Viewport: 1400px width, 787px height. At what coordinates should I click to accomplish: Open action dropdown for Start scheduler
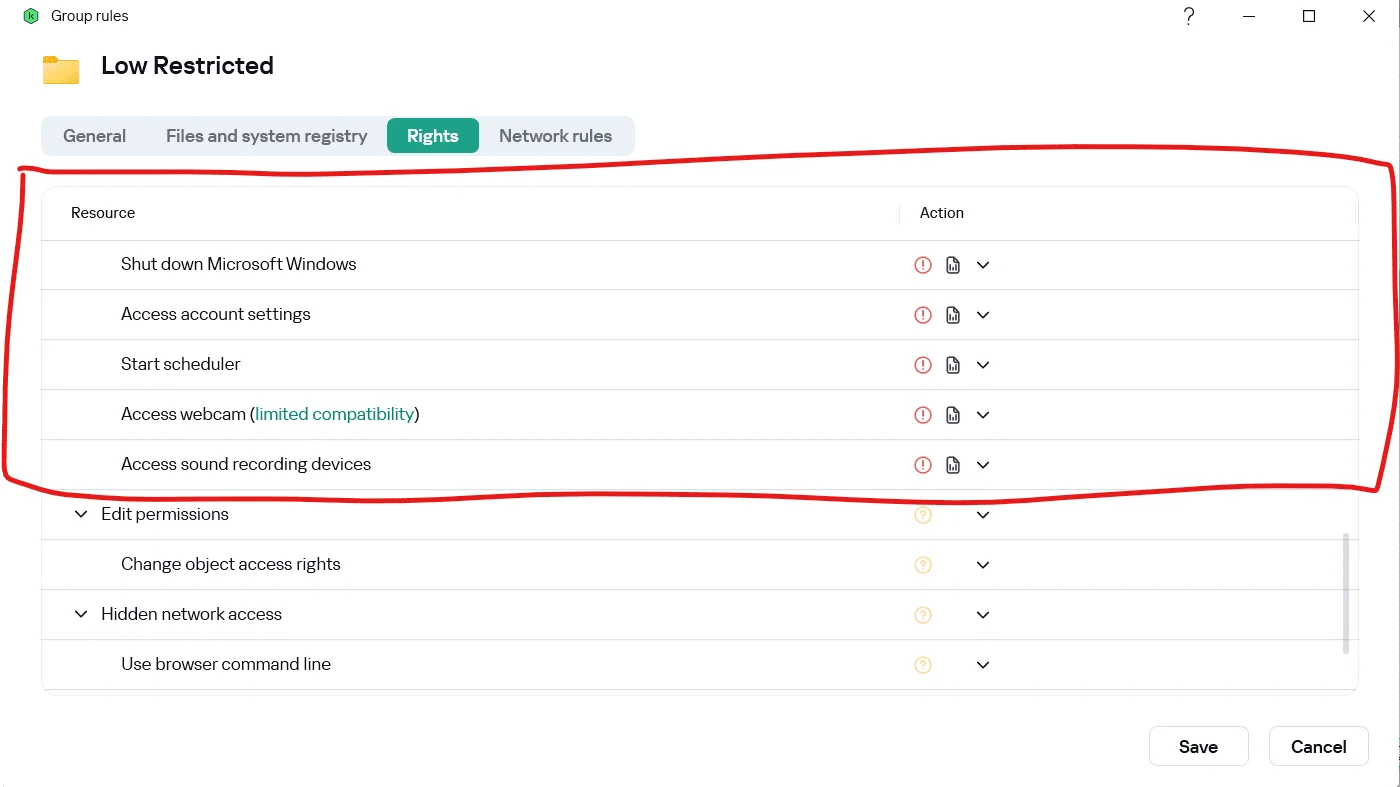983,365
